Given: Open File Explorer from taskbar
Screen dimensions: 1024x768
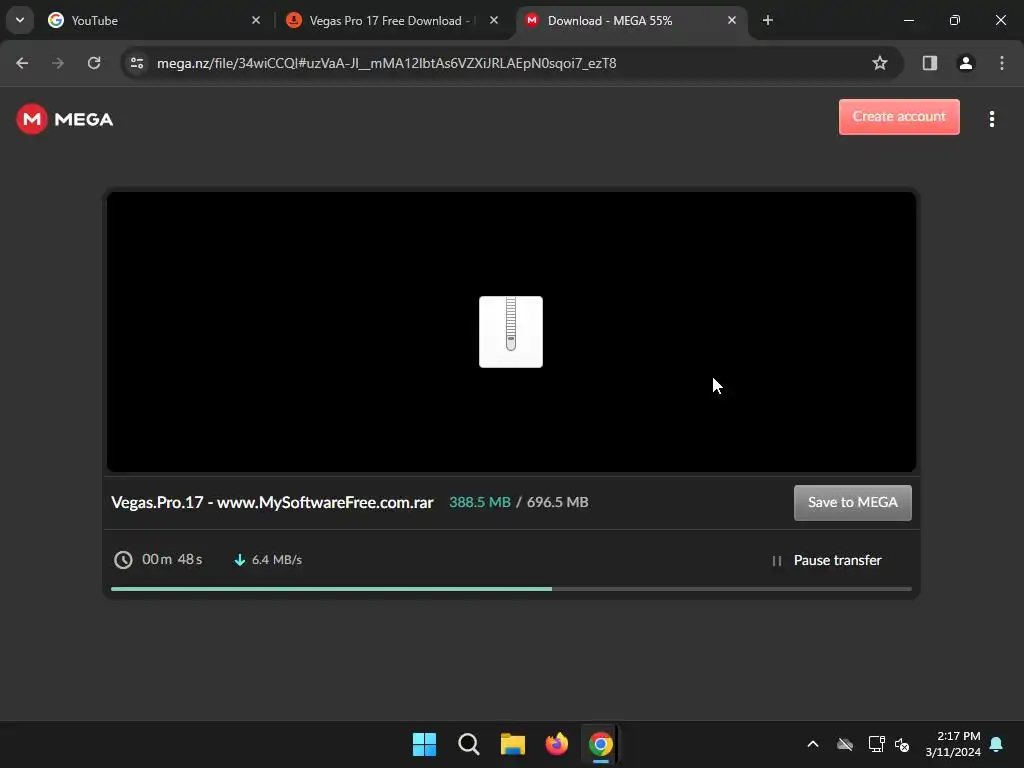Looking at the screenshot, I should click(513, 744).
